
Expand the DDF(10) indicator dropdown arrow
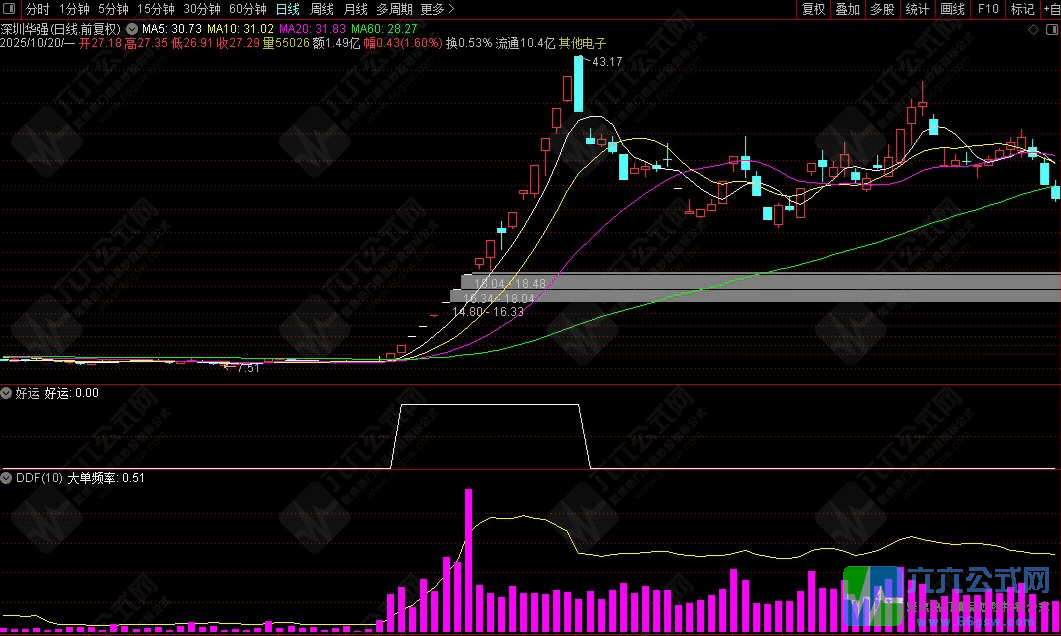pos(7,478)
